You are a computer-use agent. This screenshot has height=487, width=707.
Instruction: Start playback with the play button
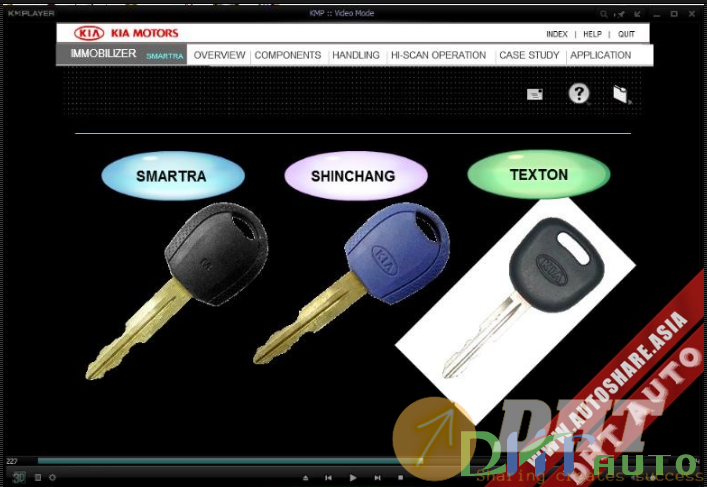(x=353, y=478)
